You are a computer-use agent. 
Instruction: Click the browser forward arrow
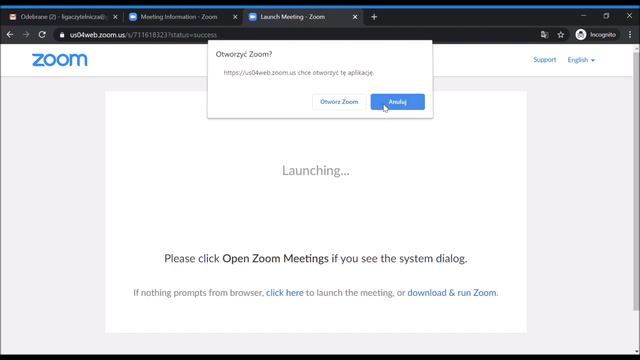26,35
